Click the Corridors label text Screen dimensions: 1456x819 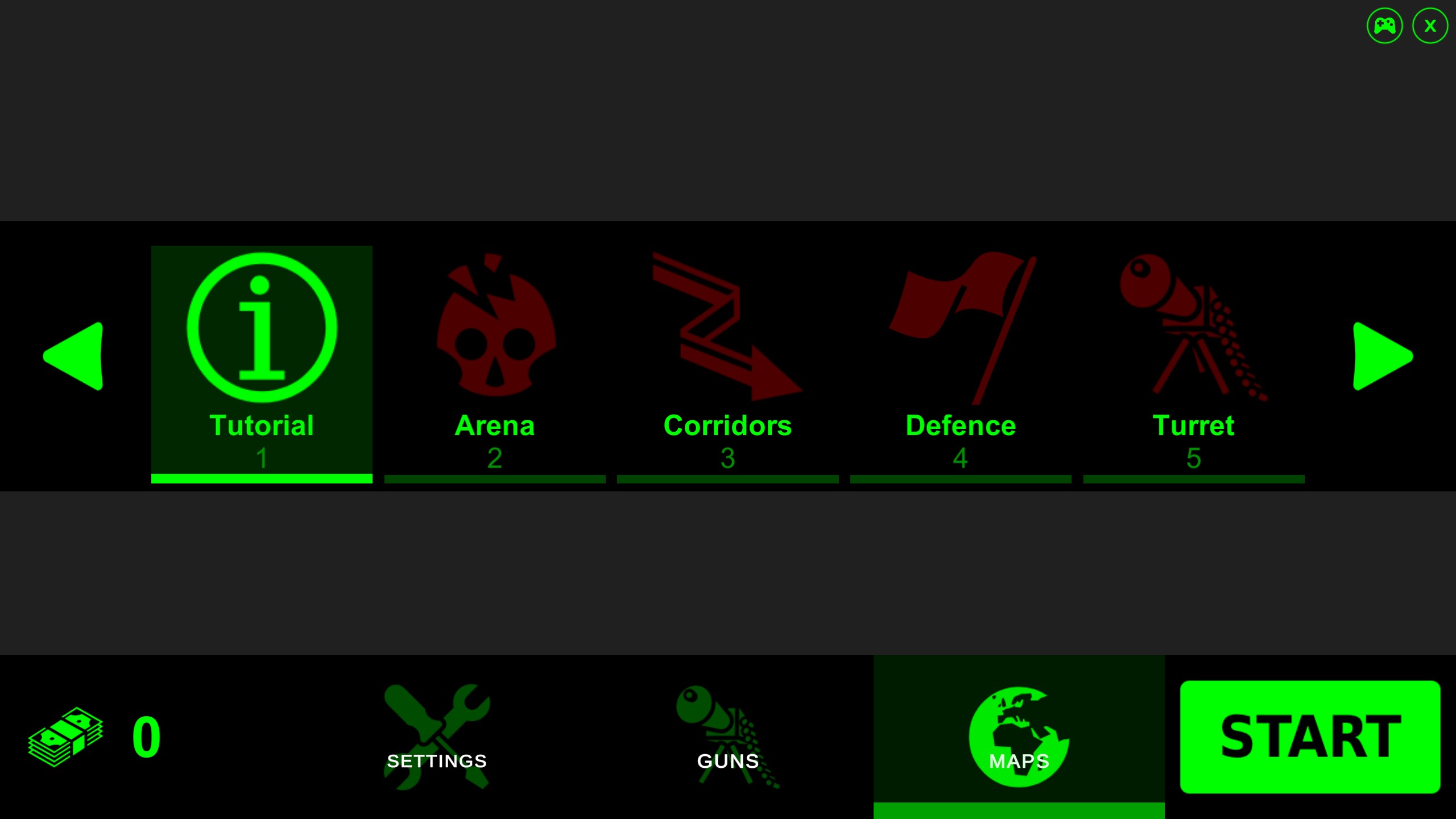[727, 425]
